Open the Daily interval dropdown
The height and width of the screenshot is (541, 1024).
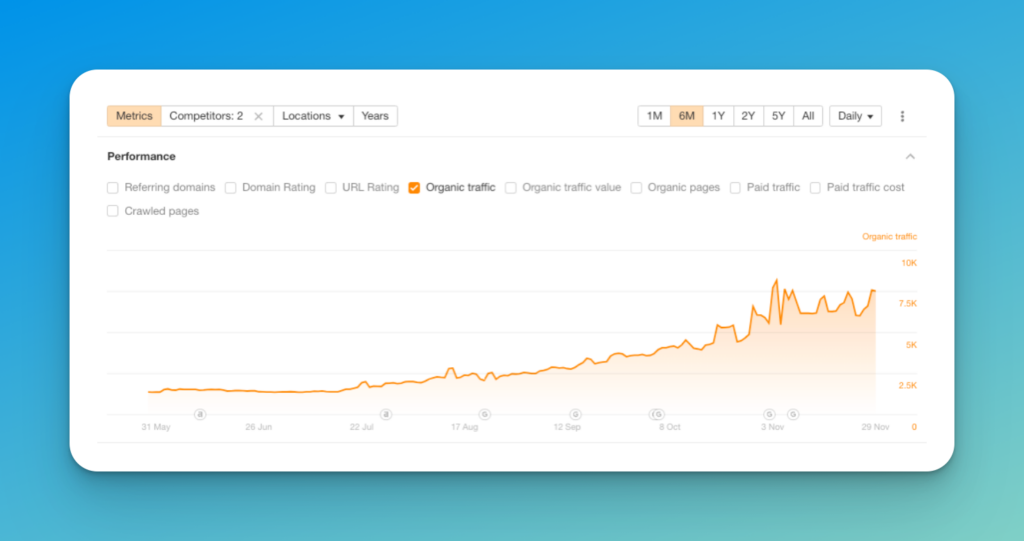click(x=856, y=116)
